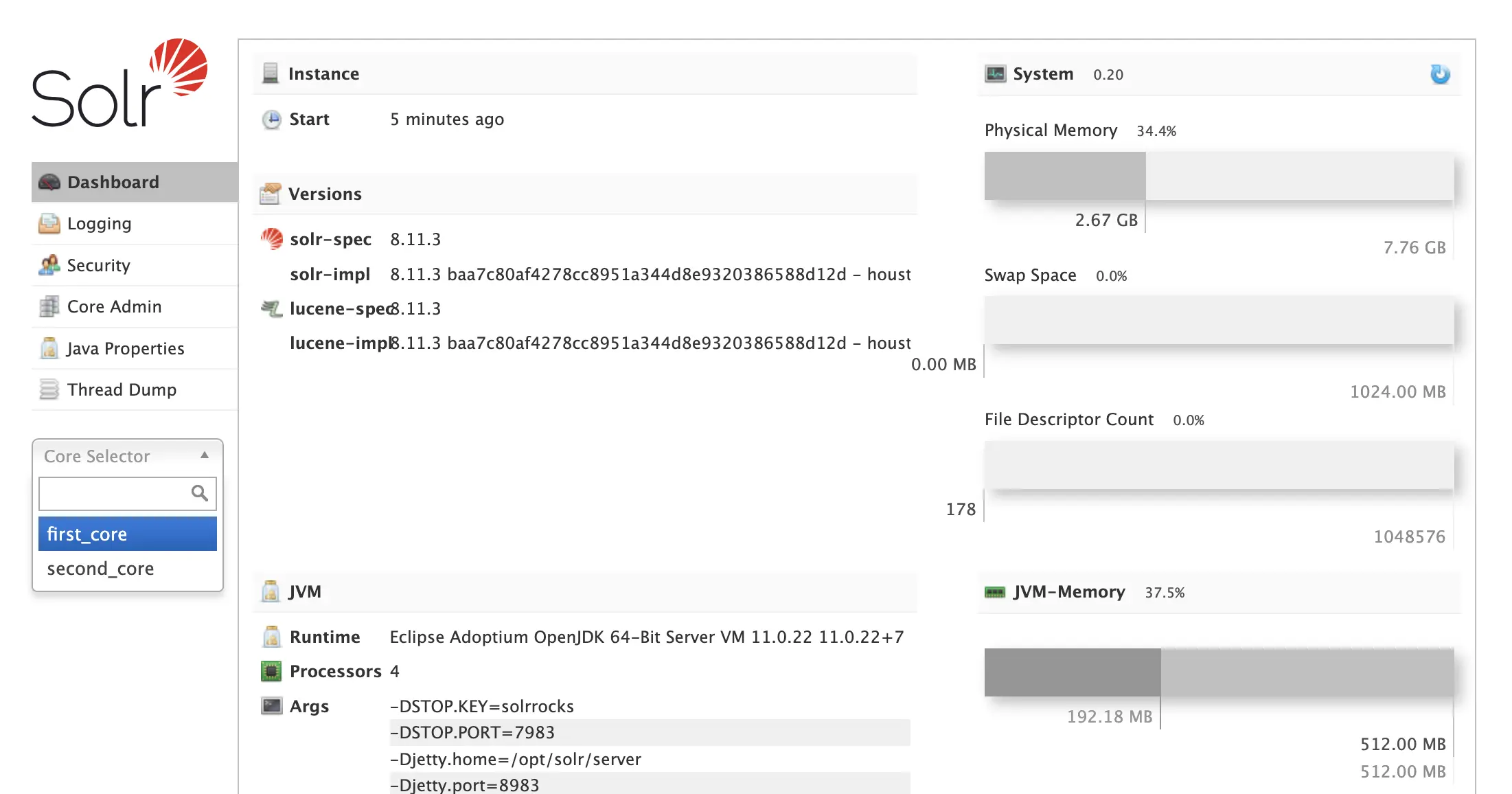Click the Core Selector dropdown label

point(97,456)
